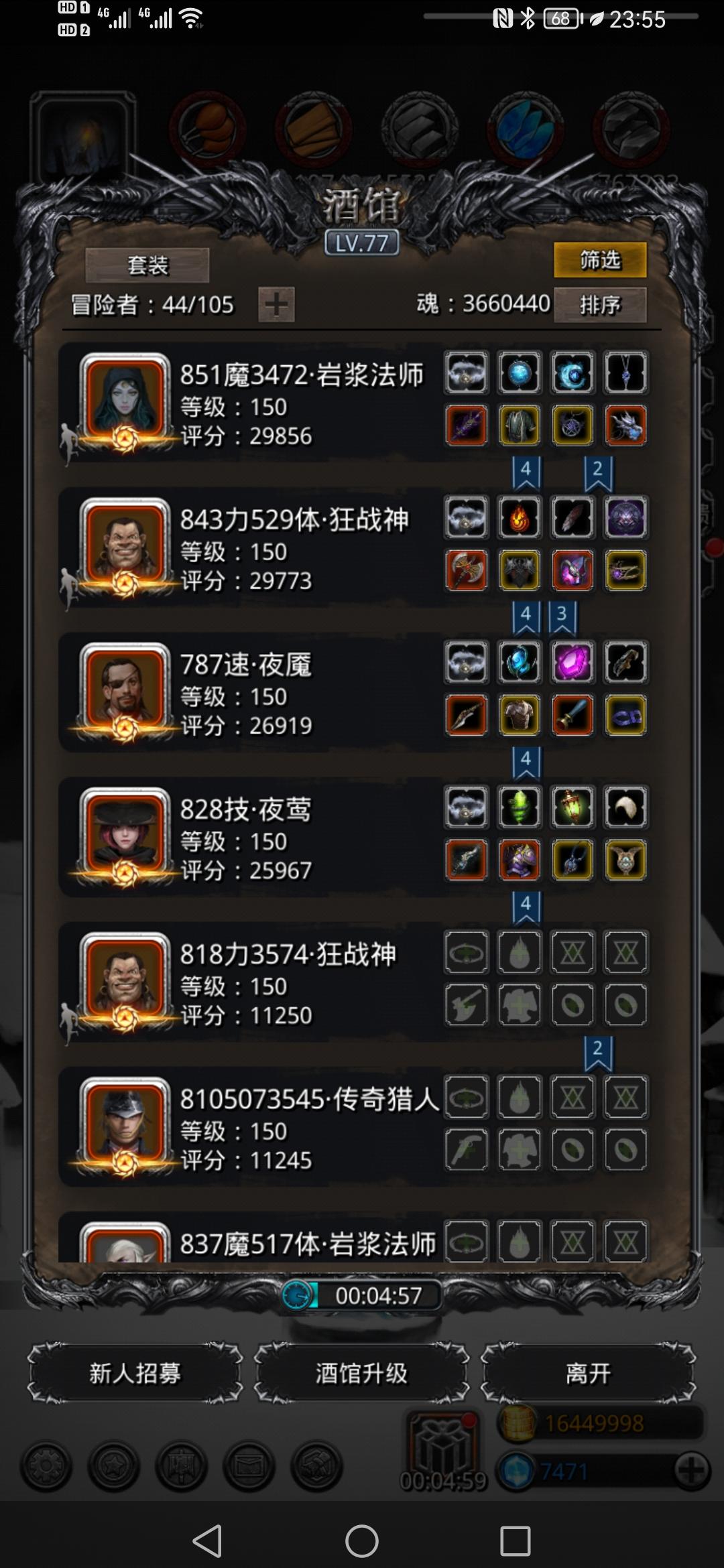Open the 筛选 filter button
The width and height of the screenshot is (724, 1568).
click(x=600, y=260)
